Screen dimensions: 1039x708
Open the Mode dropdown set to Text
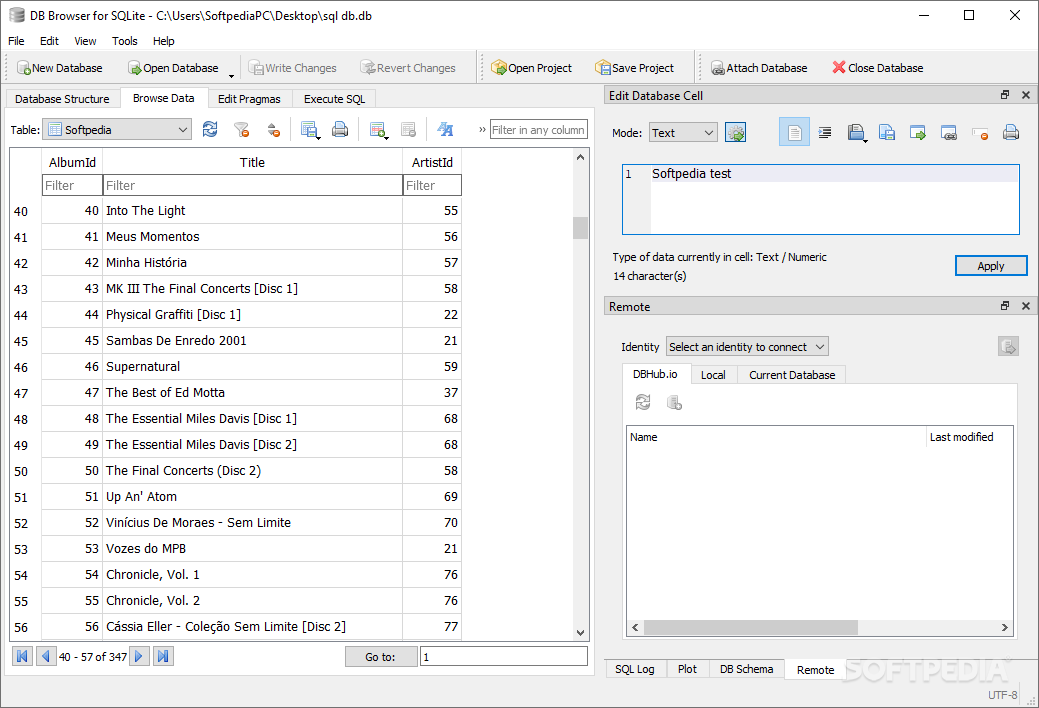tap(683, 133)
